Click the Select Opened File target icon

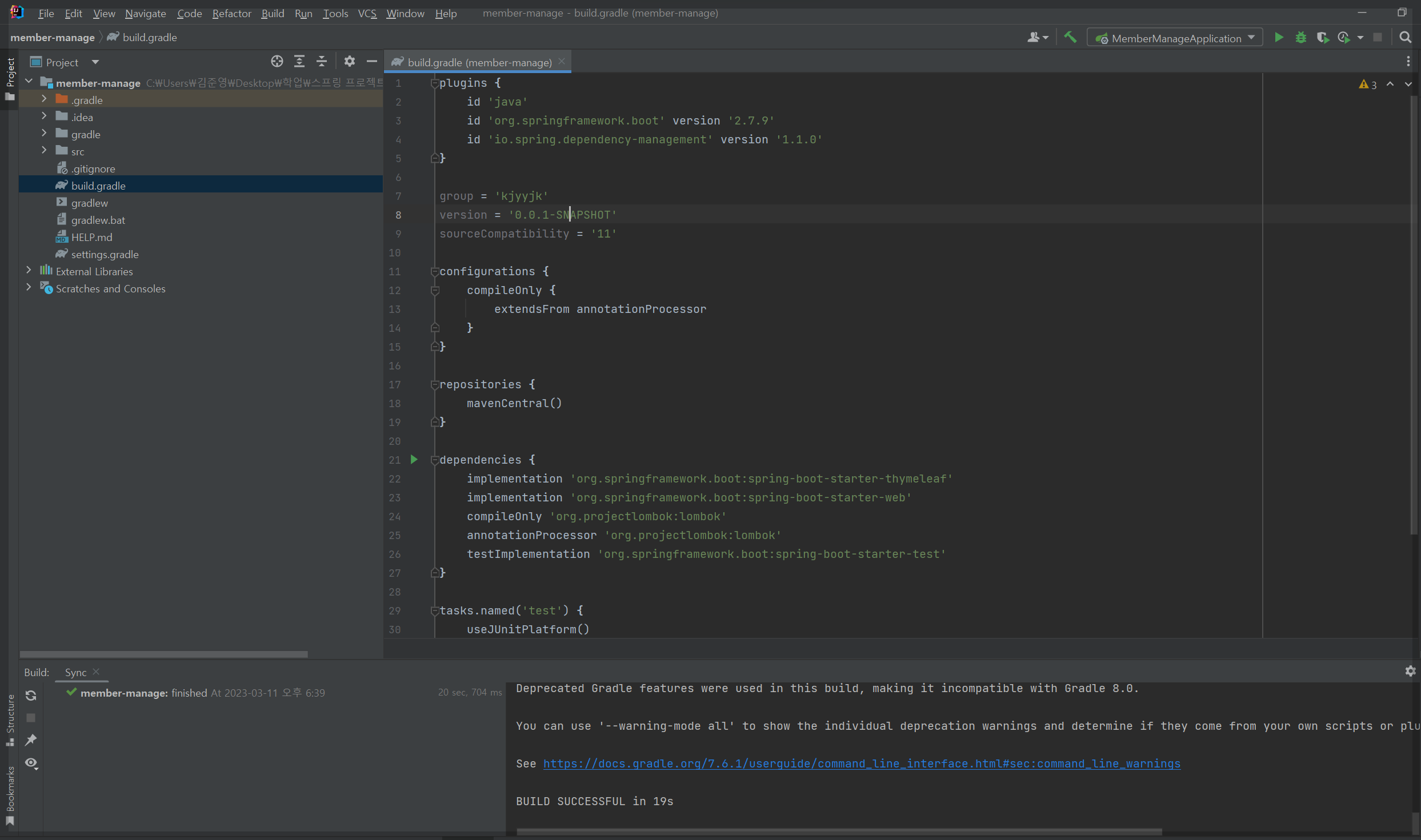pos(277,62)
